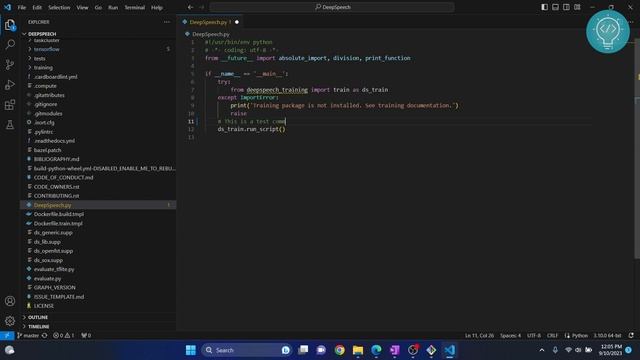Open the Manage gear settings icon

tap(10, 321)
